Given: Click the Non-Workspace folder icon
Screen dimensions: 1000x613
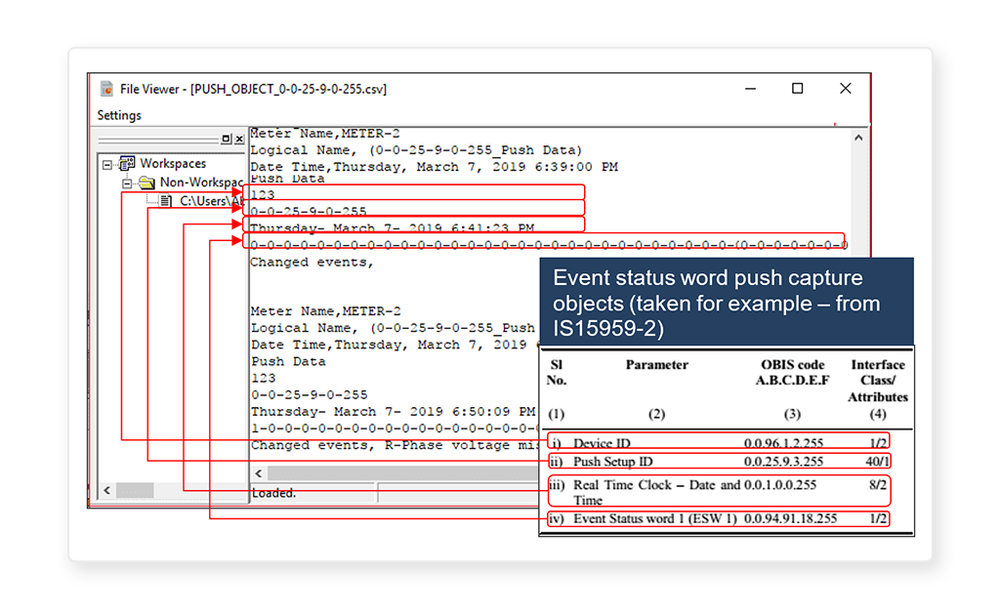Looking at the screenshot, I should (x=146, y=183).
